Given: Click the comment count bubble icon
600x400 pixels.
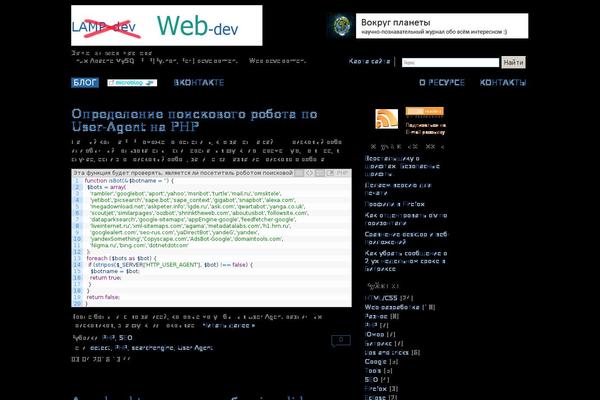Looking at the screenshot, I should pos(341,340).
